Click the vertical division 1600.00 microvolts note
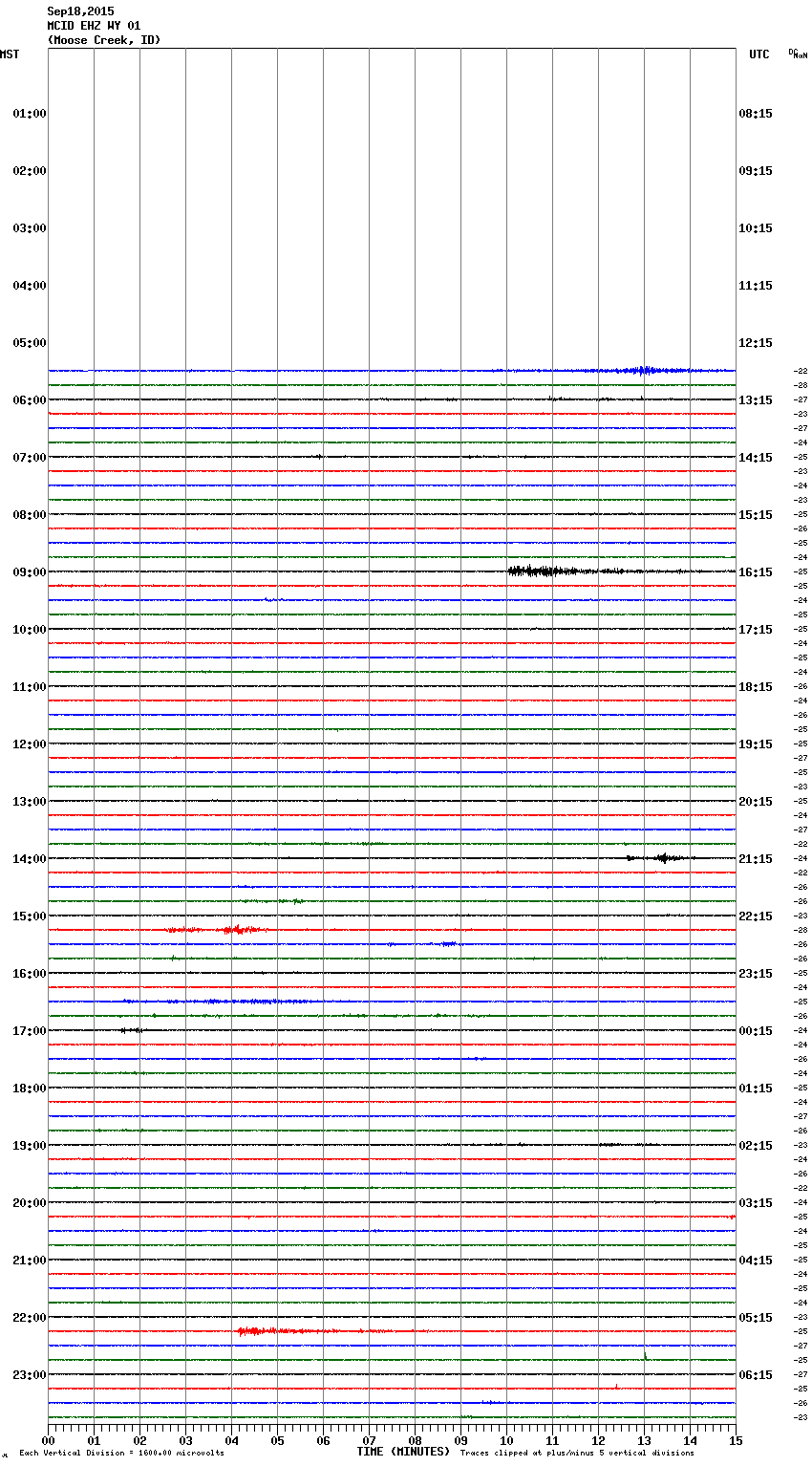Screen dimensions: 812x1466 point(121,1453)
